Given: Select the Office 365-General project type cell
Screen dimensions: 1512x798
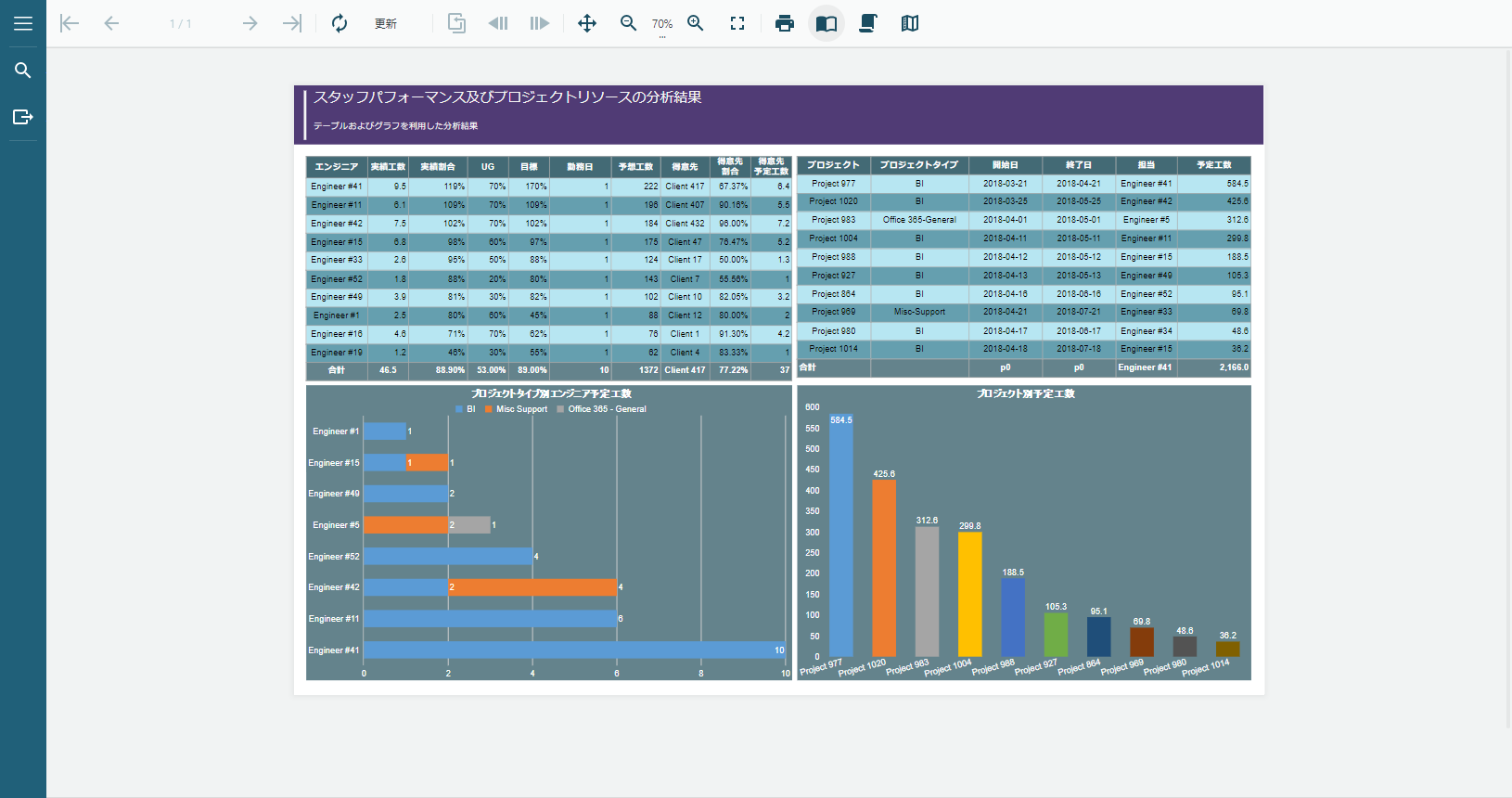Looking at the screenshot, I should pos(919,220).
